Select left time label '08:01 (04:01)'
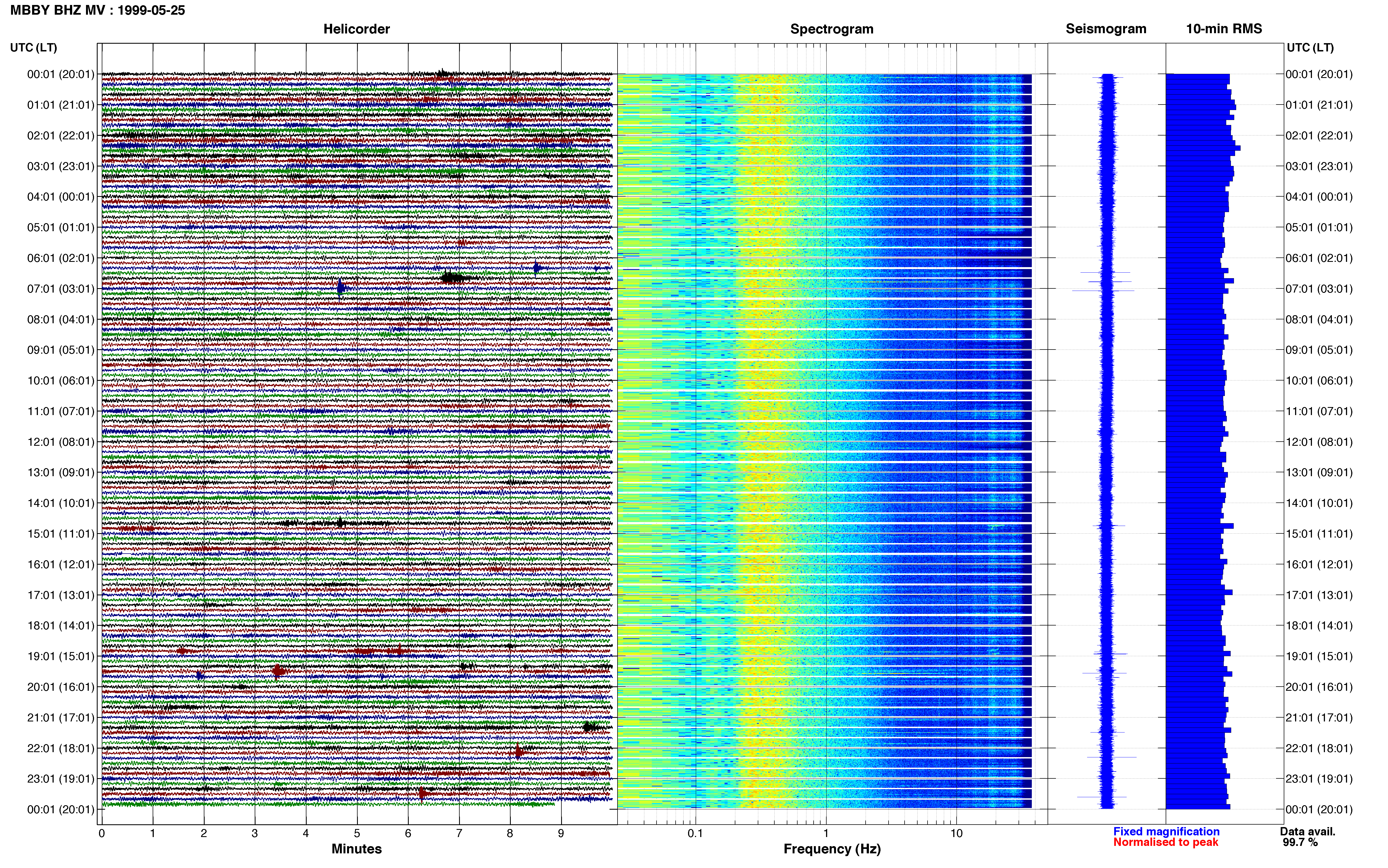 pyautogui.click(x=61, y=319)
